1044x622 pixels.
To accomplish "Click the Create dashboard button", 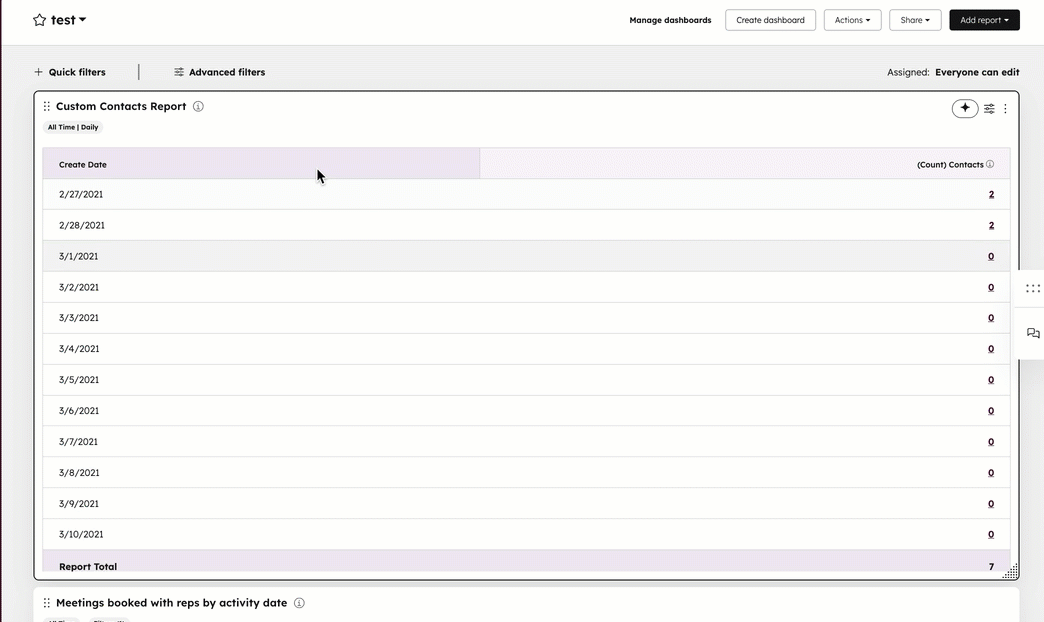I will [x=770, y=19].
